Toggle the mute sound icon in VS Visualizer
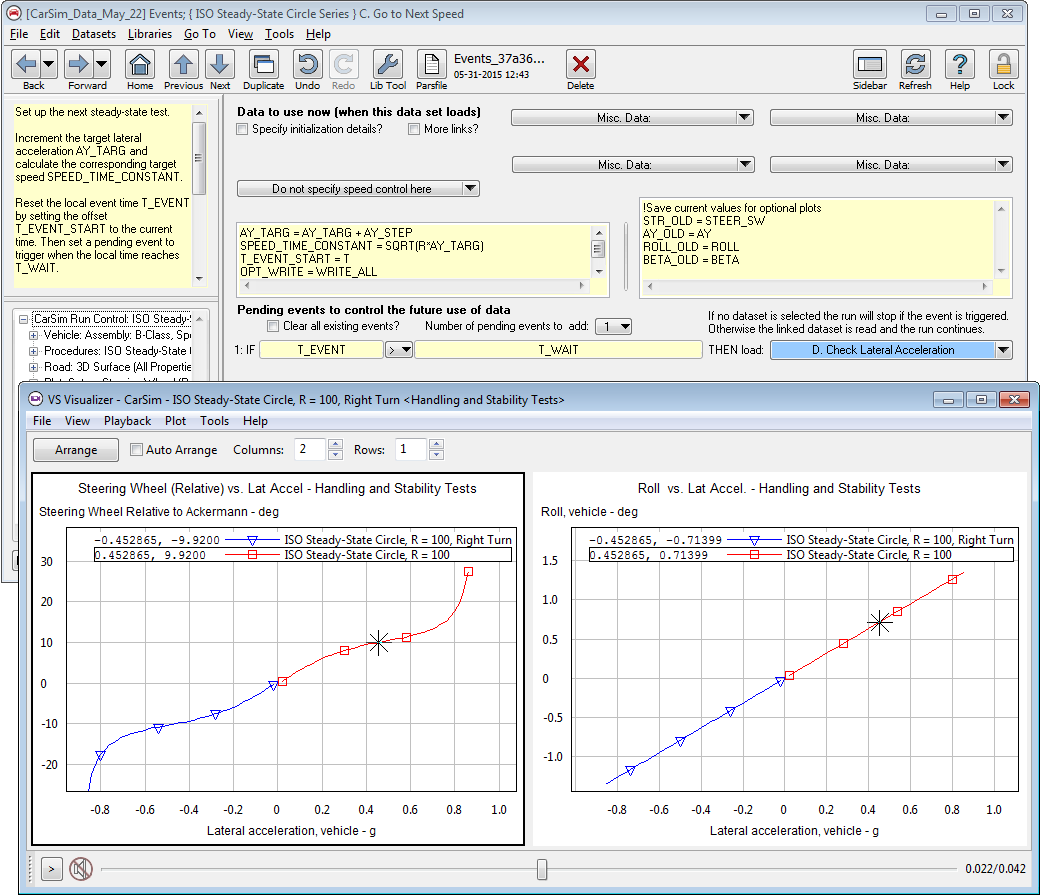The width and height of the screenshot is (1041, 896). pyautogui.click(x=81, y=868)
